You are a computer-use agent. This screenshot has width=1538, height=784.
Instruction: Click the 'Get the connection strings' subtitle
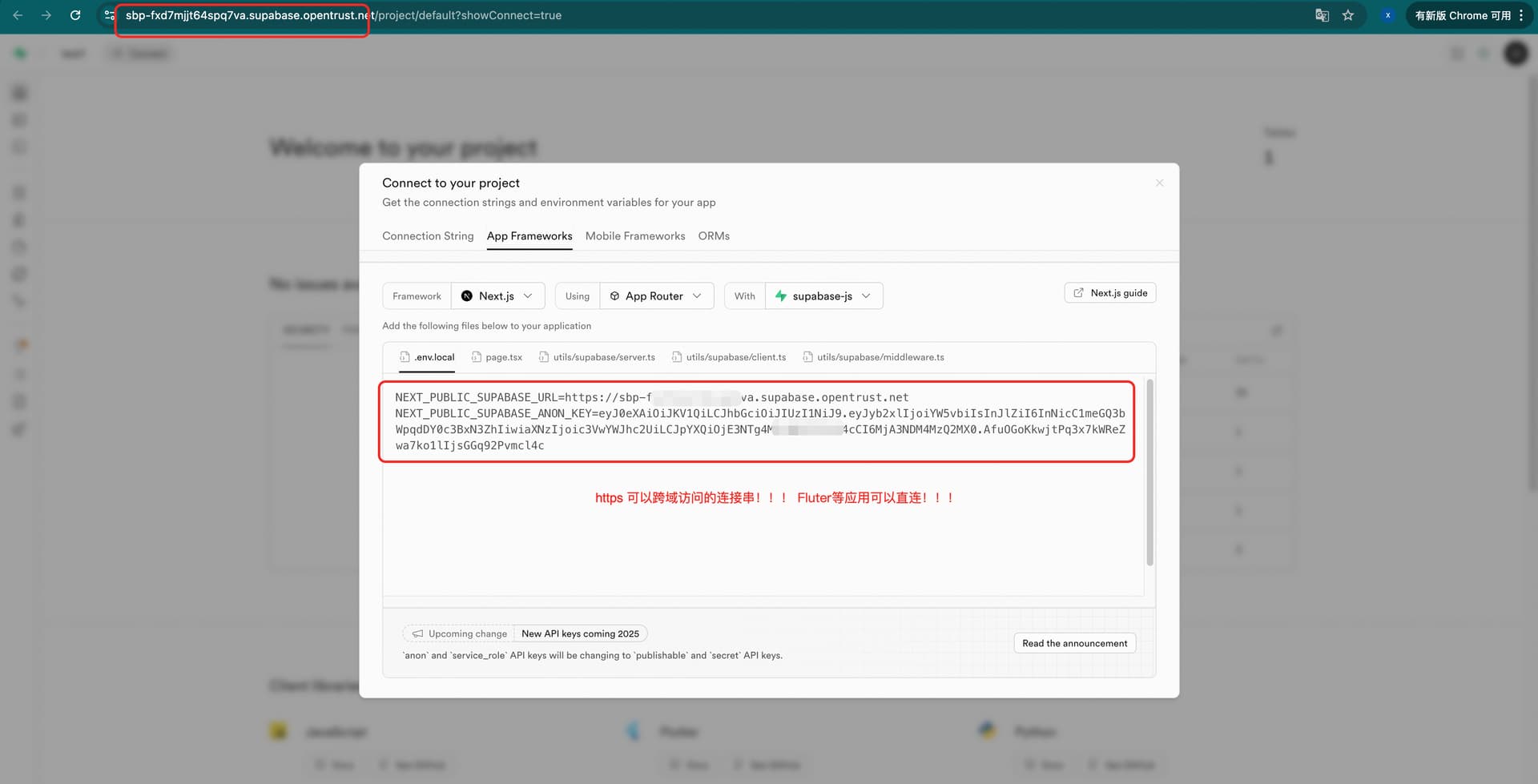[549, 203]
